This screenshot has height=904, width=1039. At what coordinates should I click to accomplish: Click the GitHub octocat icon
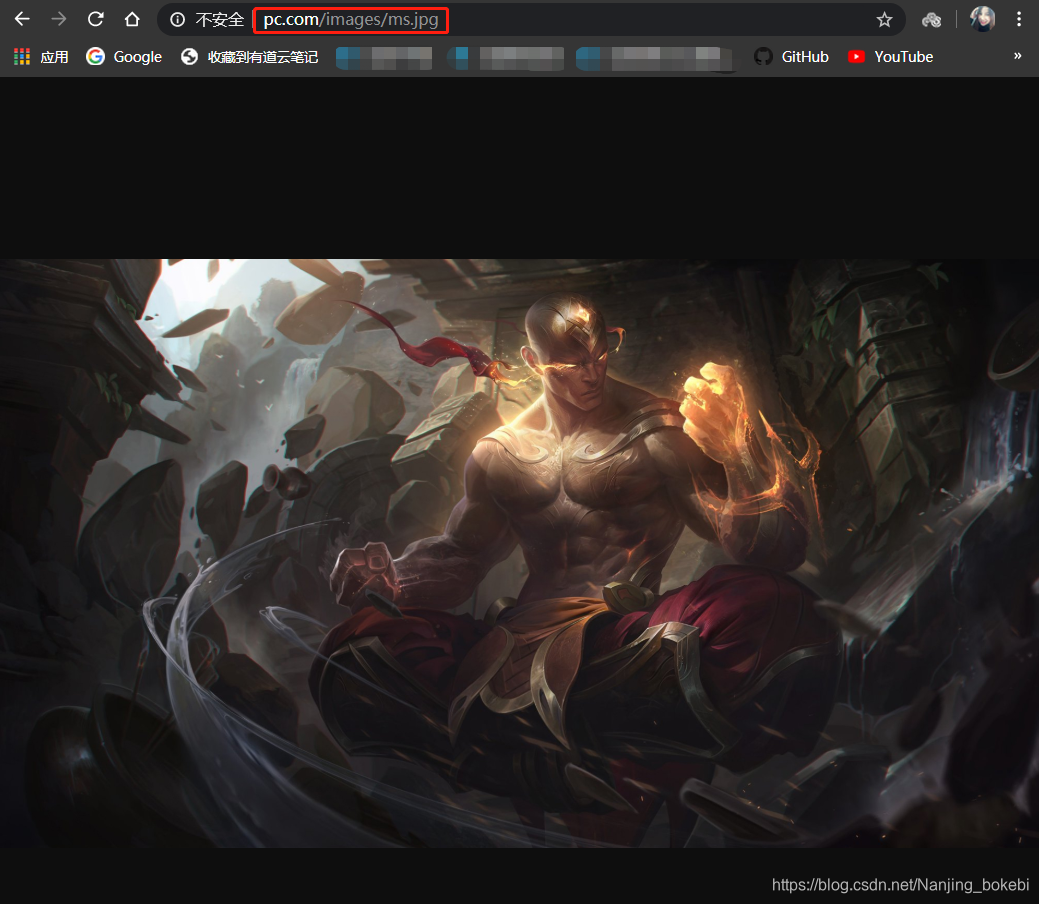[763, 57]
